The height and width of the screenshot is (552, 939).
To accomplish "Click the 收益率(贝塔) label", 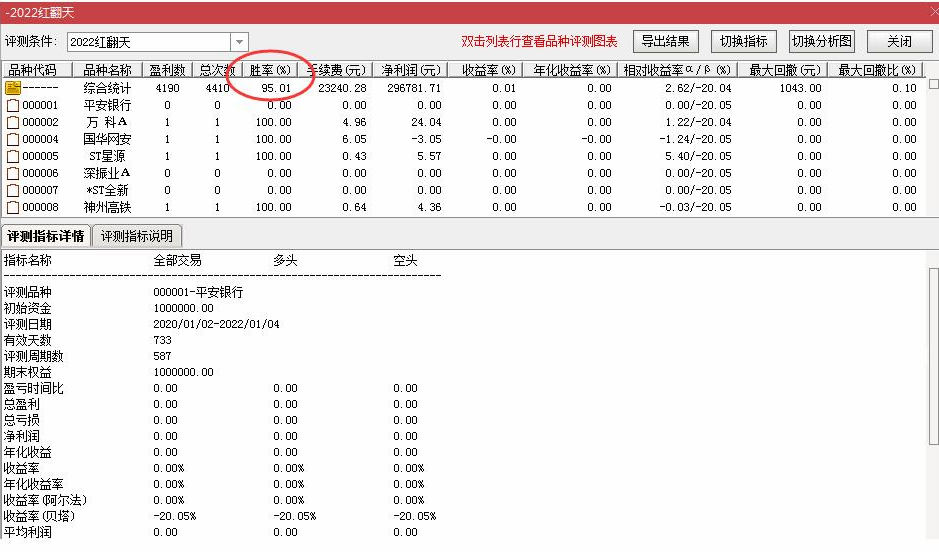I will pos(39,516).
